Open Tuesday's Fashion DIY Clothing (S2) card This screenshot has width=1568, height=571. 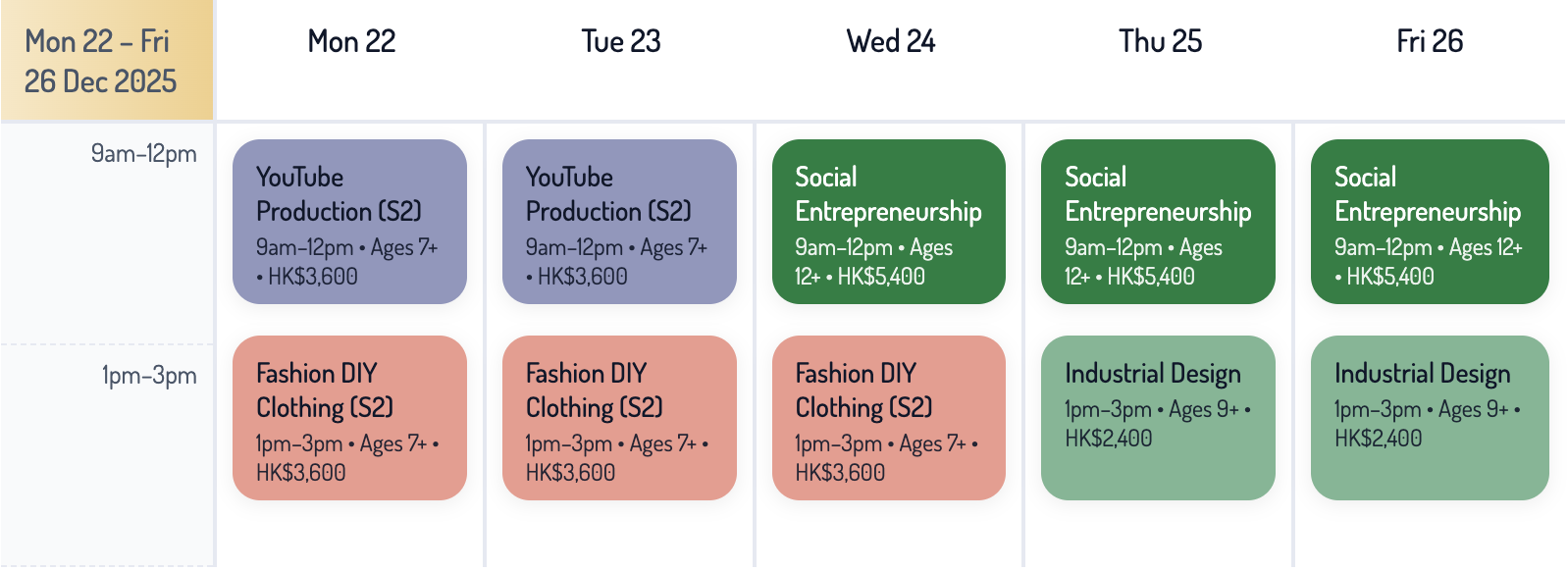[x=619, y=418]
